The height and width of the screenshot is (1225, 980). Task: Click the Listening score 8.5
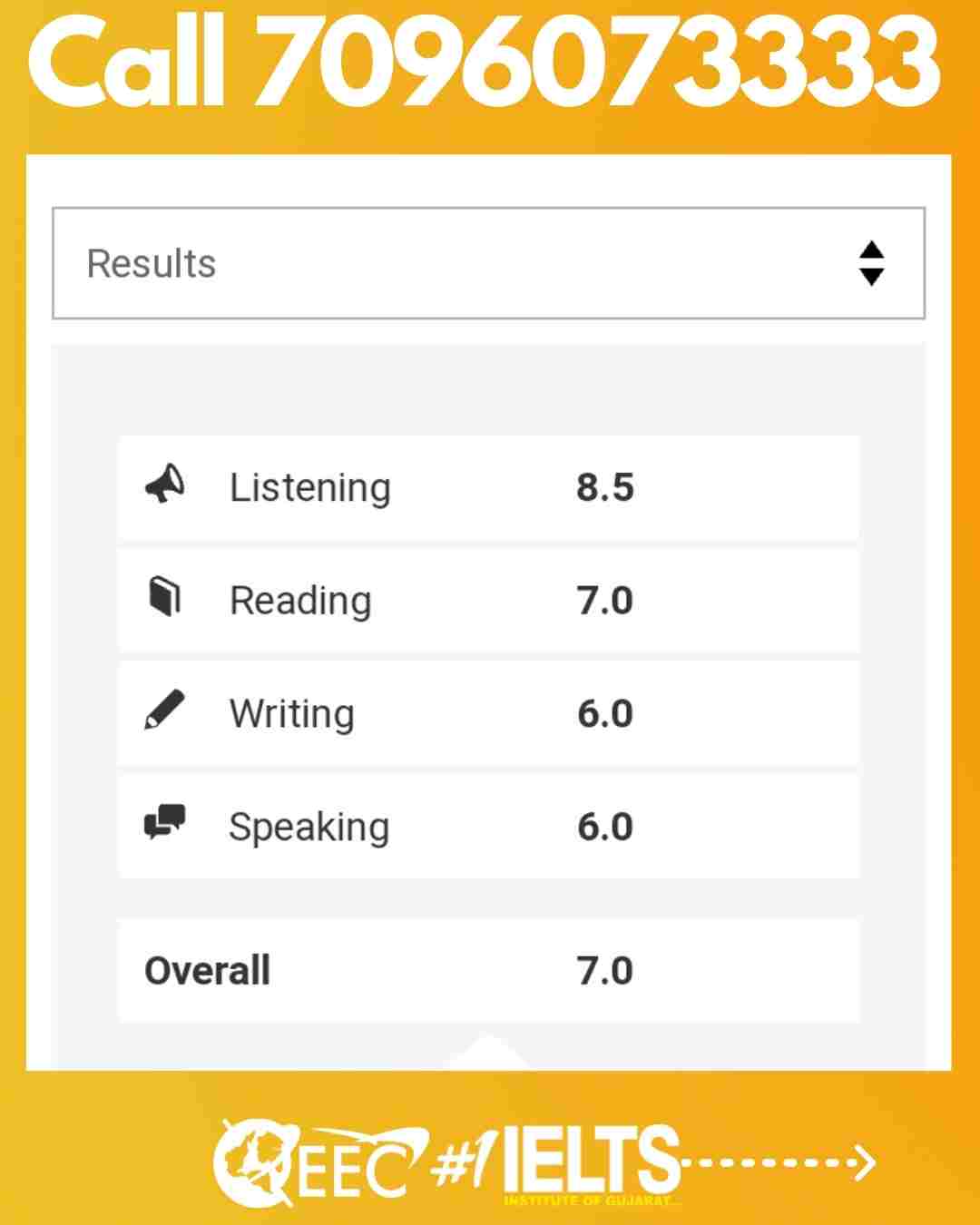tap(605, 487)
